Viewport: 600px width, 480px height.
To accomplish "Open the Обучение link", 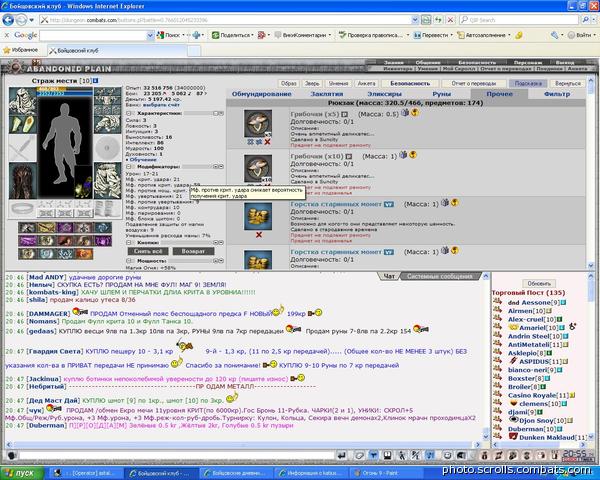I will 143,160.
